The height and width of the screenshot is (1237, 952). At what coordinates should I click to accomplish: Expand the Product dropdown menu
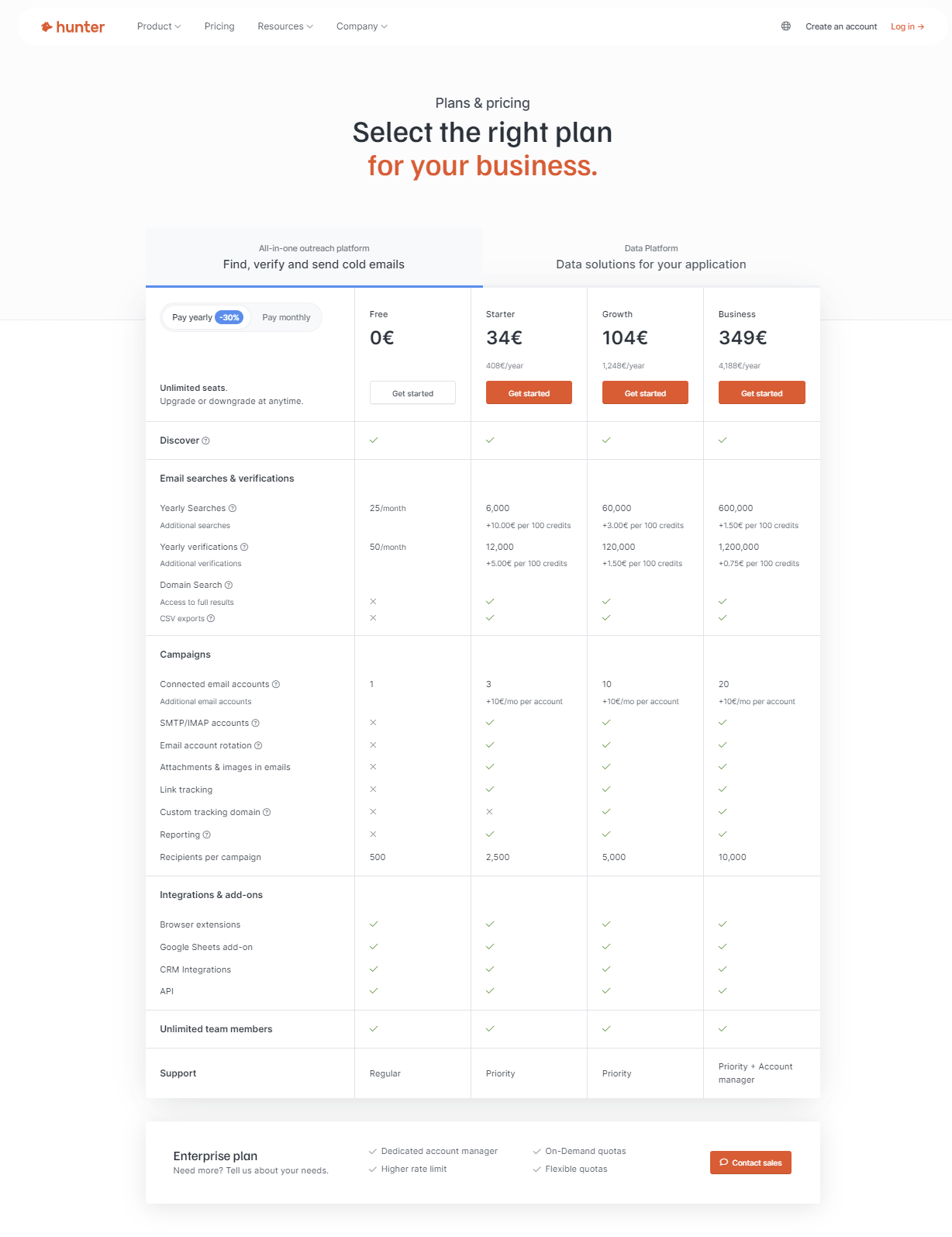tap(159, 26)
